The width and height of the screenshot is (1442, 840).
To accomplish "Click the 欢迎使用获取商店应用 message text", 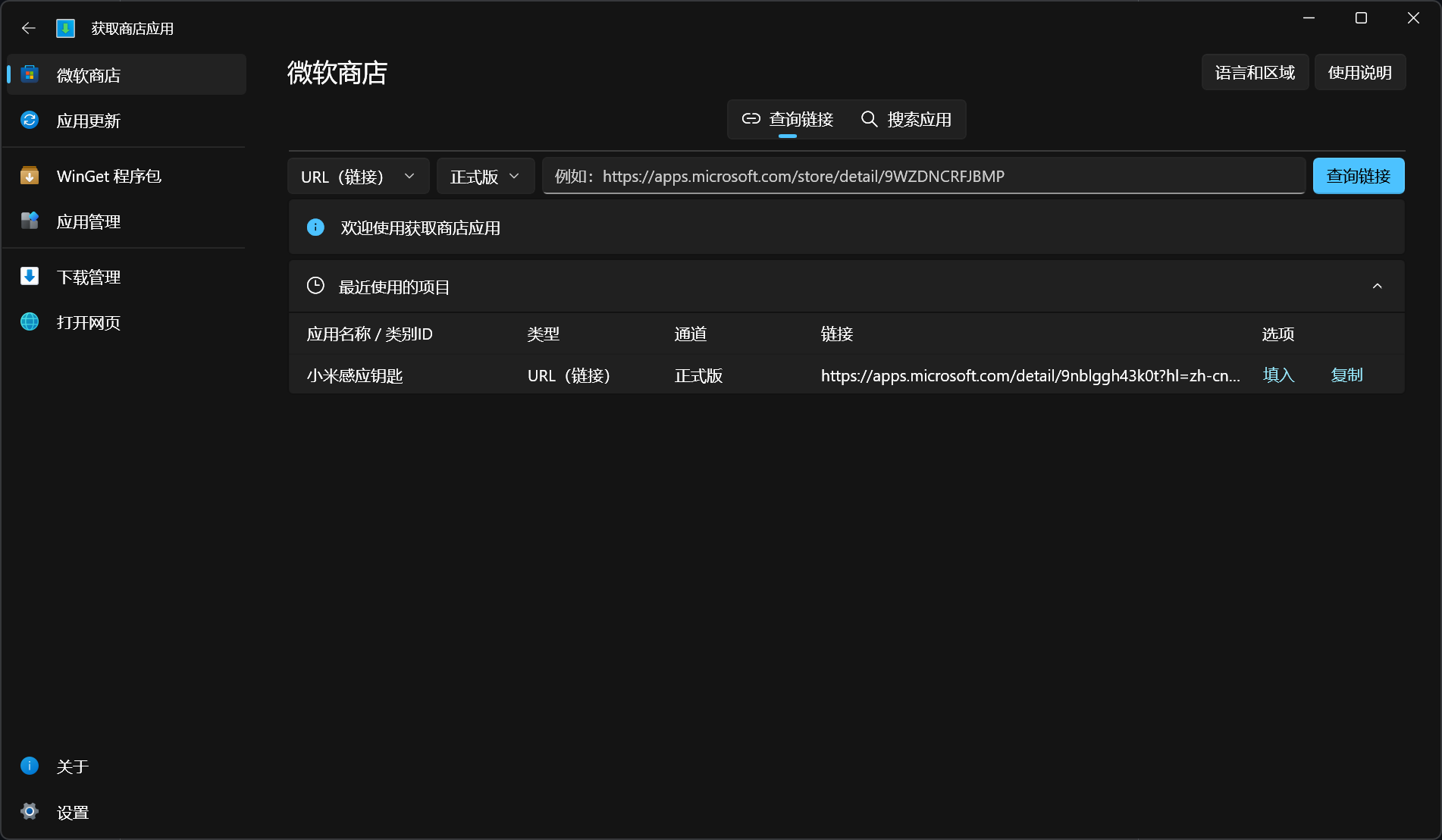I will click(x=420, y=227).
